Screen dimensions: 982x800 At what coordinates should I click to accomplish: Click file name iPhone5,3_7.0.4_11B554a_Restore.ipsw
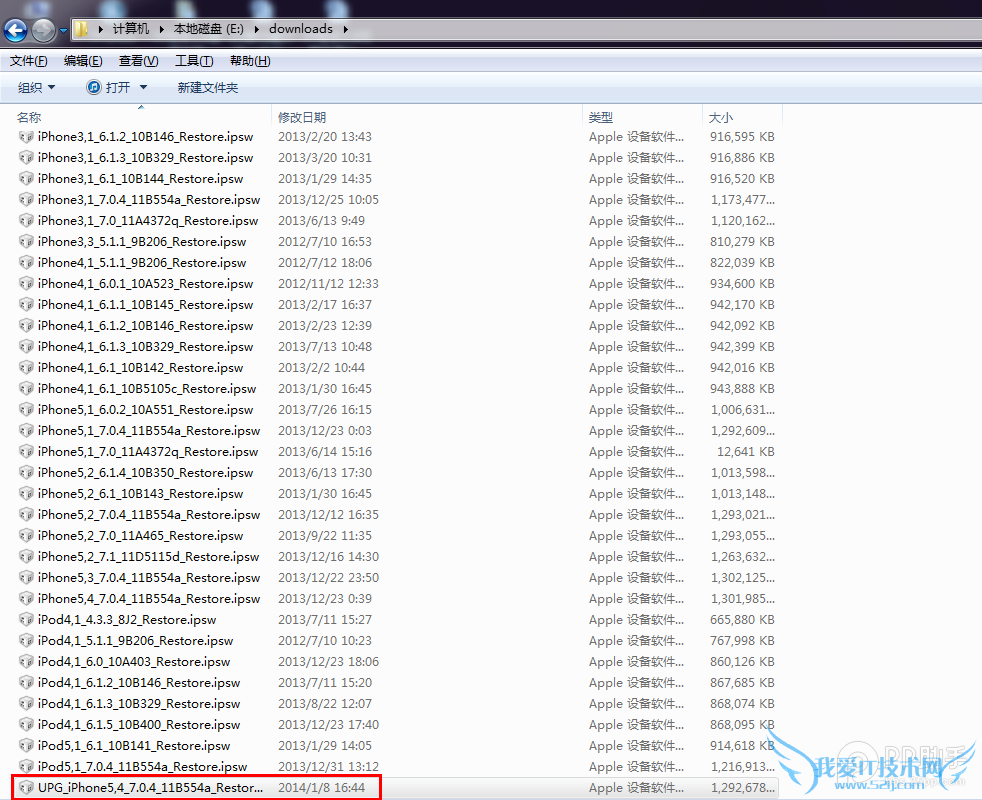(x=149, y=578)
